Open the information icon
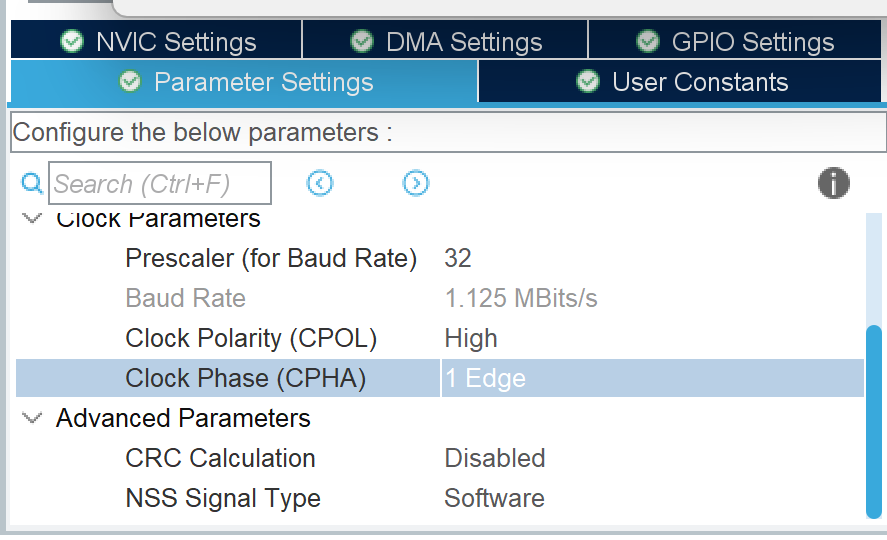 click(833, 183)
